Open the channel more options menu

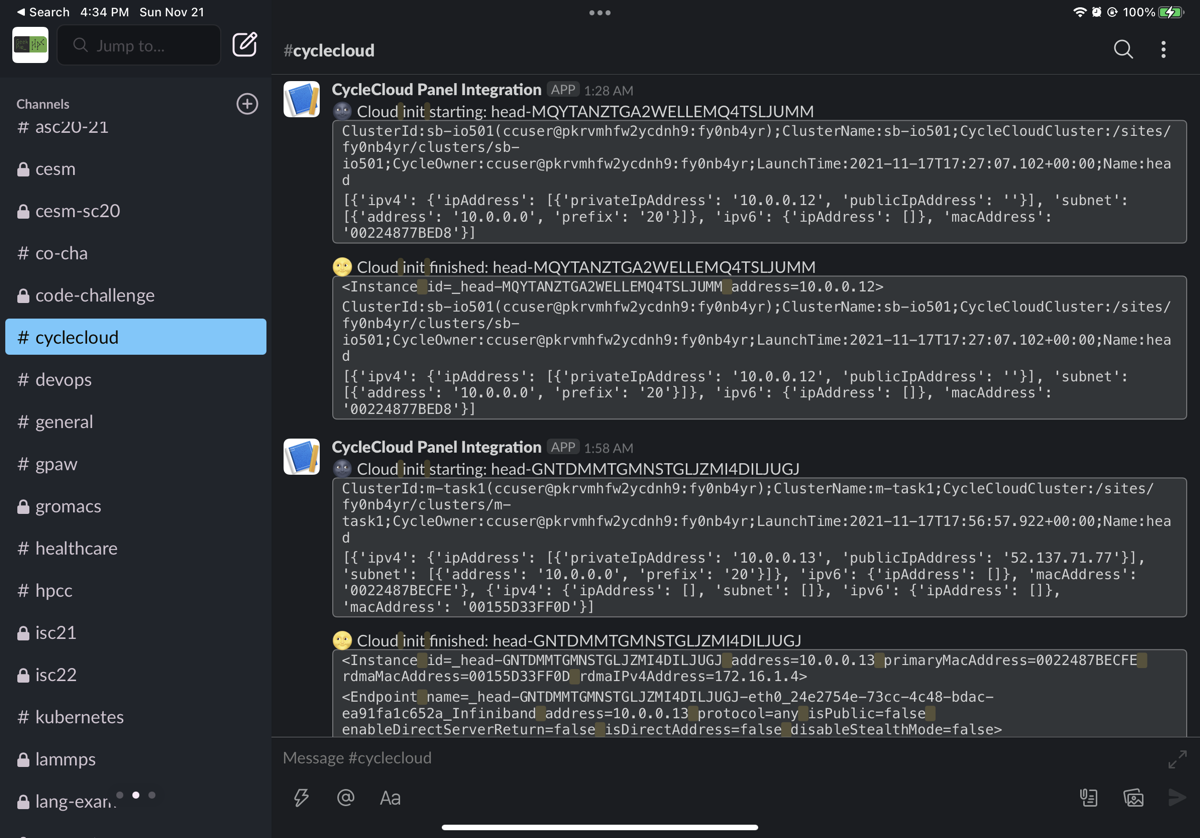click(x=1163, y=50)
